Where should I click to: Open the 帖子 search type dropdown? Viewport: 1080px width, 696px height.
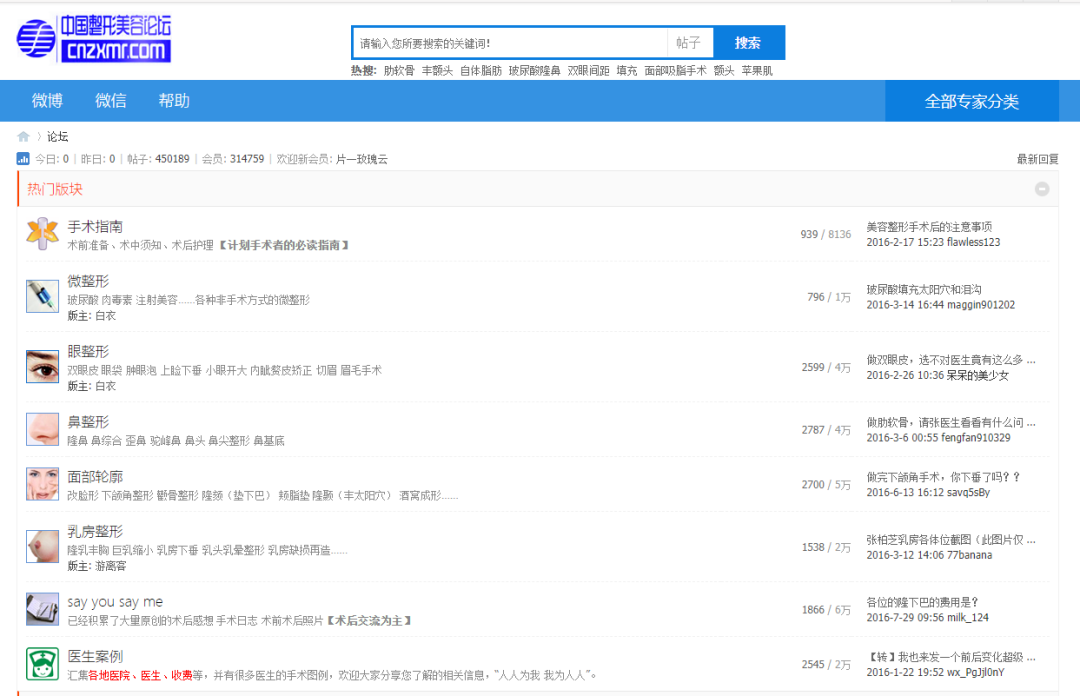[x=689, y=43]
